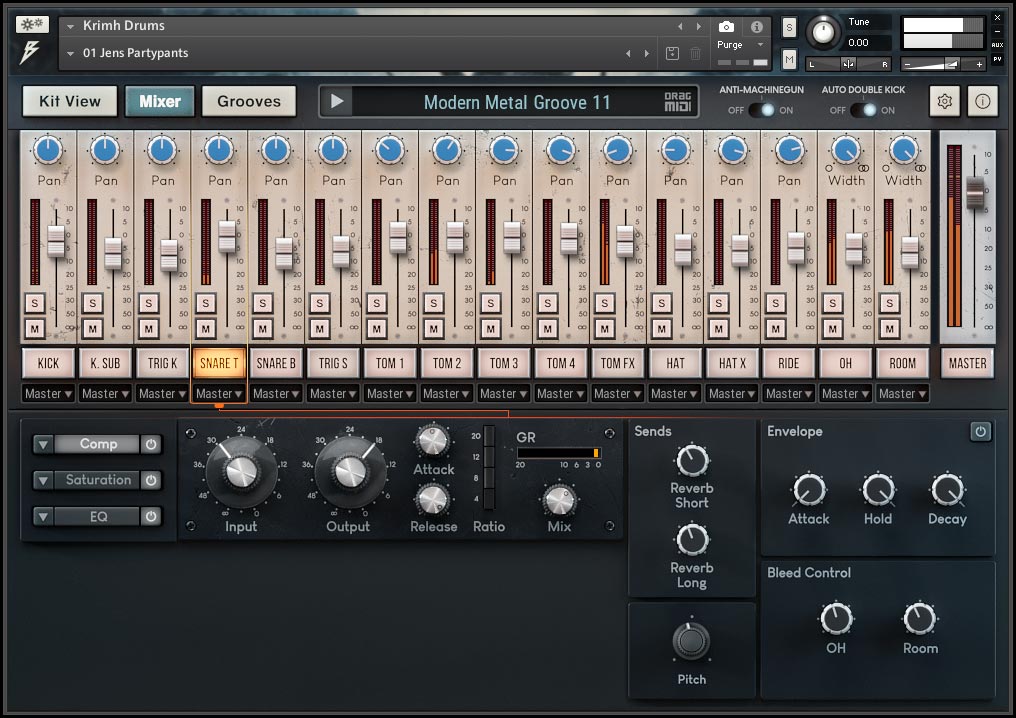Image resolution: width=1016 pixels, height=718 pixels.
Task: Click the compressor Input knob
Action: coord(241,472)
